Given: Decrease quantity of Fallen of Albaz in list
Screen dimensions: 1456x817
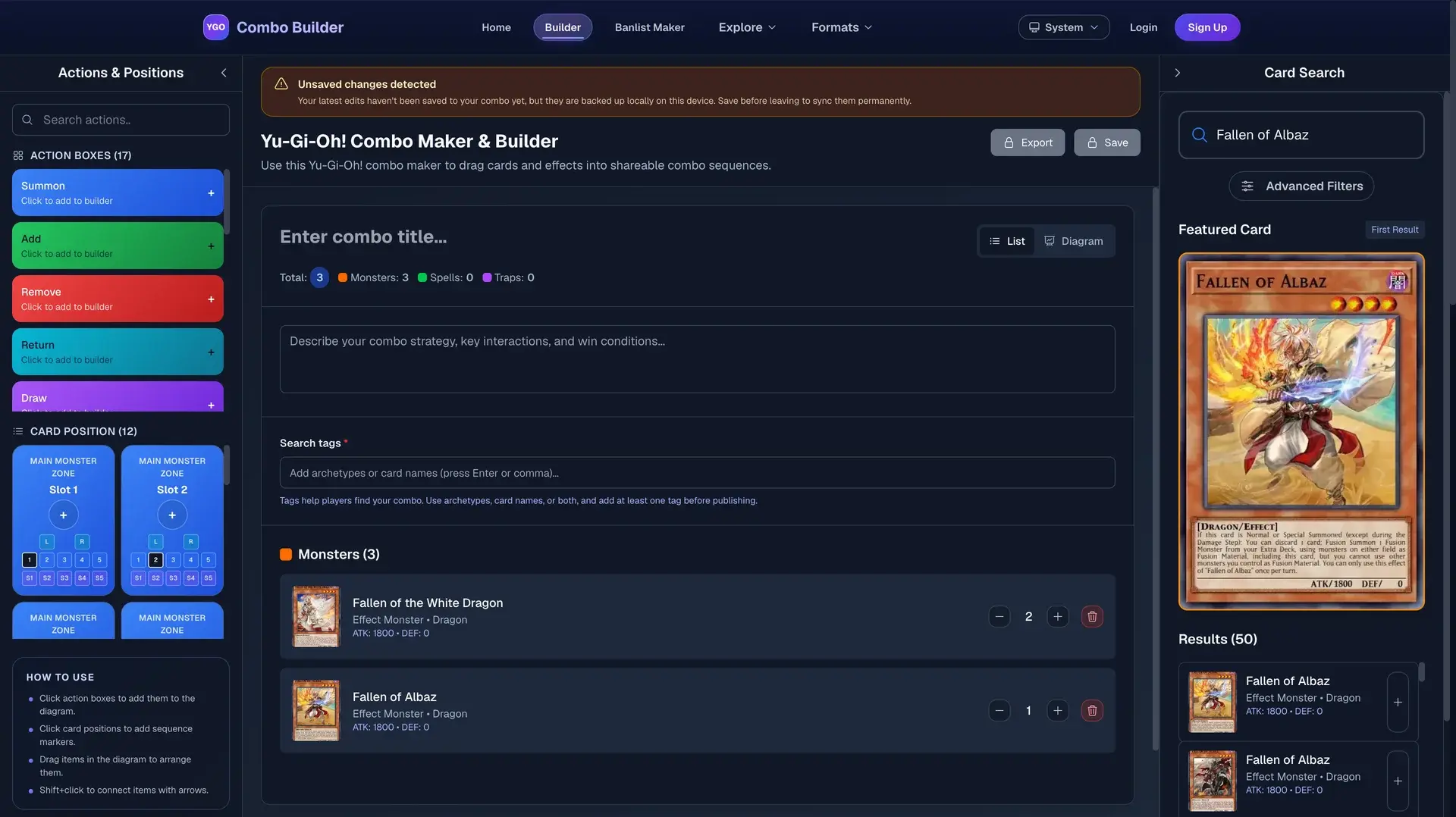Looking at the screenshot, I should (999, 711).
